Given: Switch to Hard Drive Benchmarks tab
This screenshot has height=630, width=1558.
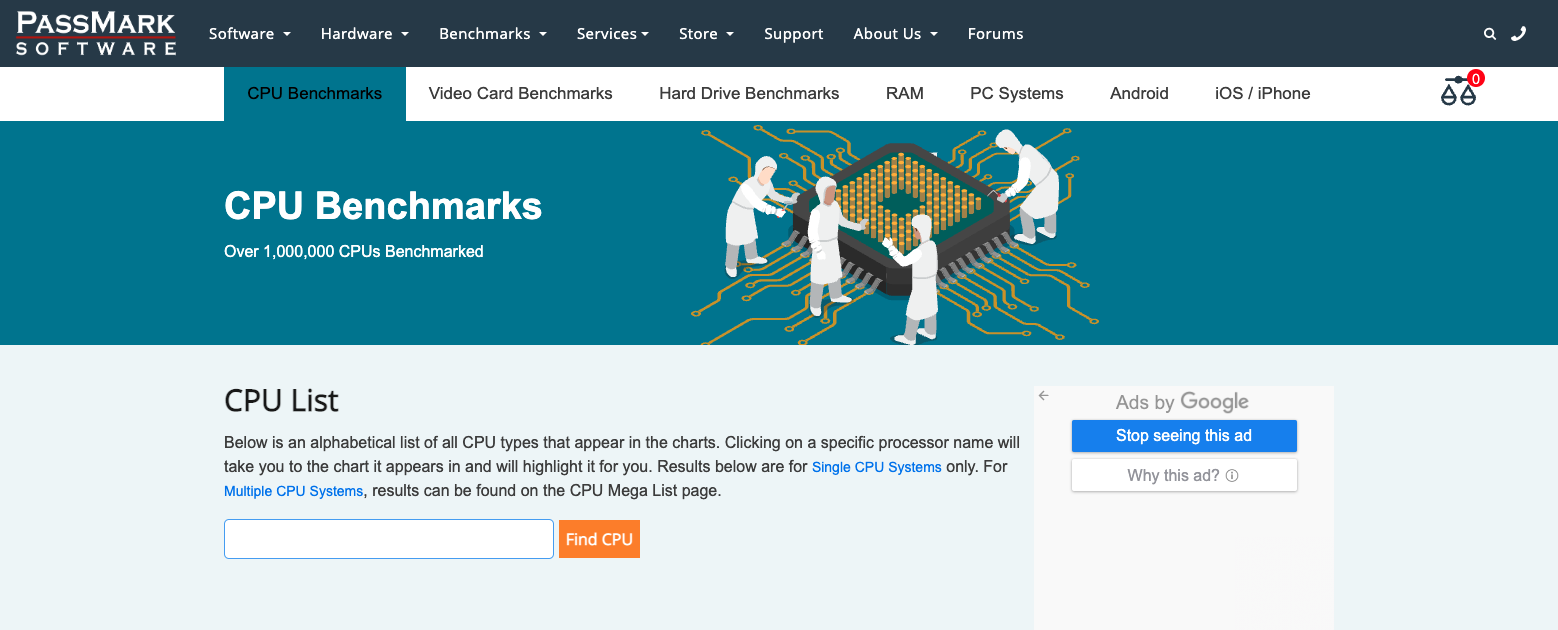Looking at the screenshot, I should [749, 93].
